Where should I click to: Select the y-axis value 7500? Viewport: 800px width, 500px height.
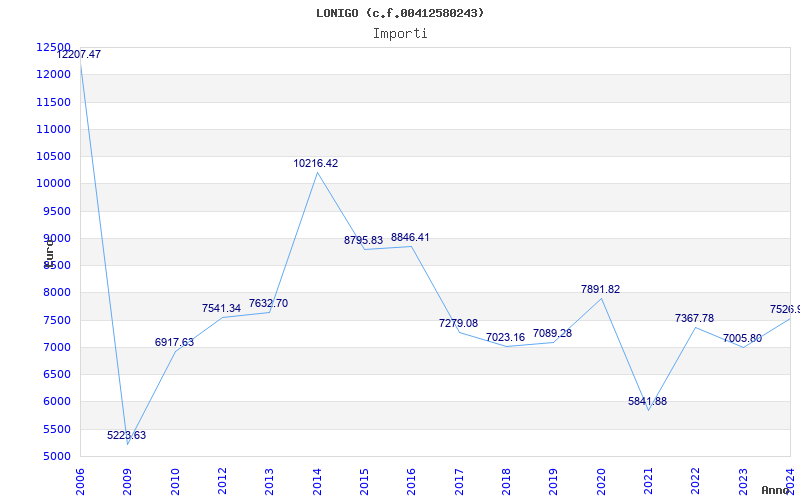pyautogui.click(x=57, y=320)
